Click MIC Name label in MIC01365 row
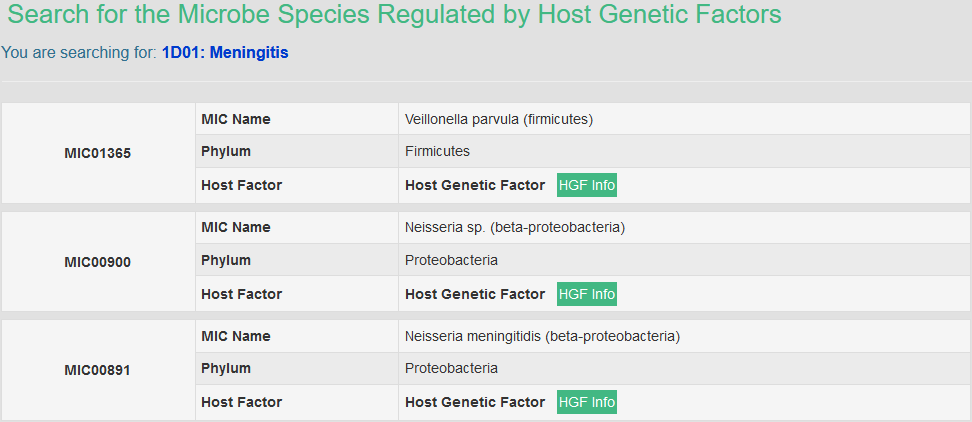972x422 pixels. tap(236, 119)
